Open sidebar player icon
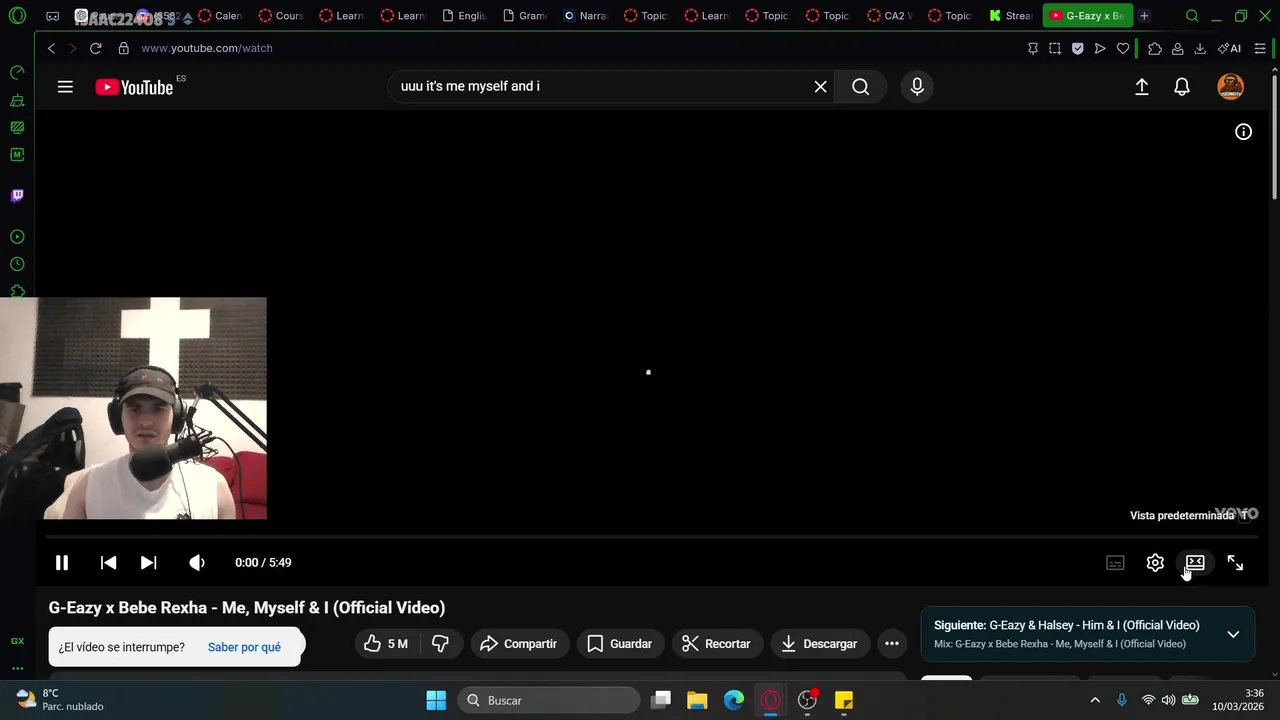The image size is (1280, 720). pyautogui.click(x=17, y=237)
